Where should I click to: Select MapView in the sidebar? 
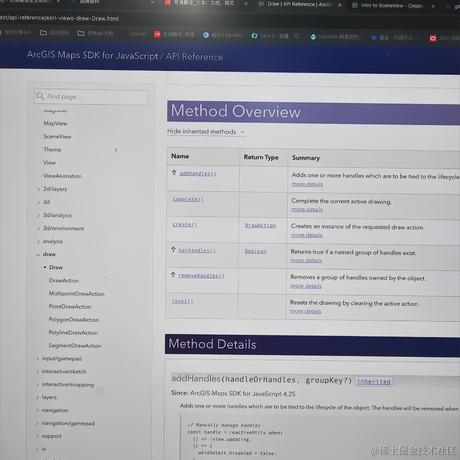pos(55,123)
